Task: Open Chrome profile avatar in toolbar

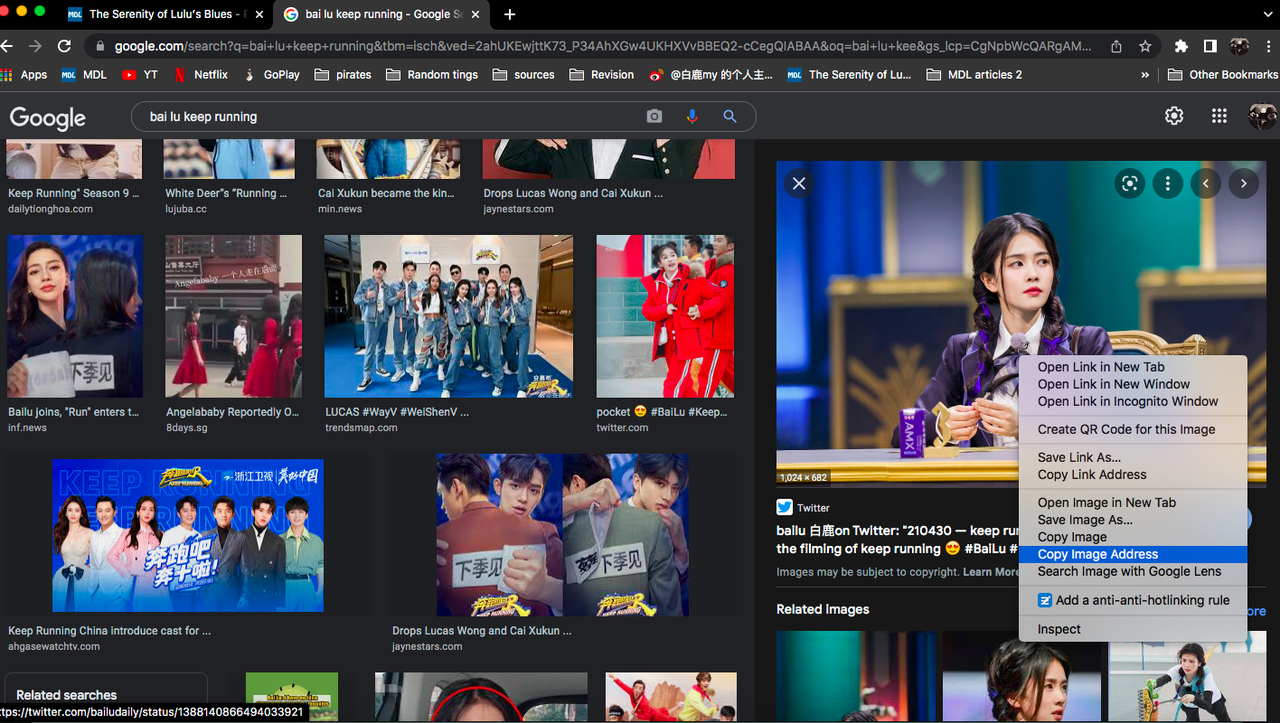Action: [1239, 46]
